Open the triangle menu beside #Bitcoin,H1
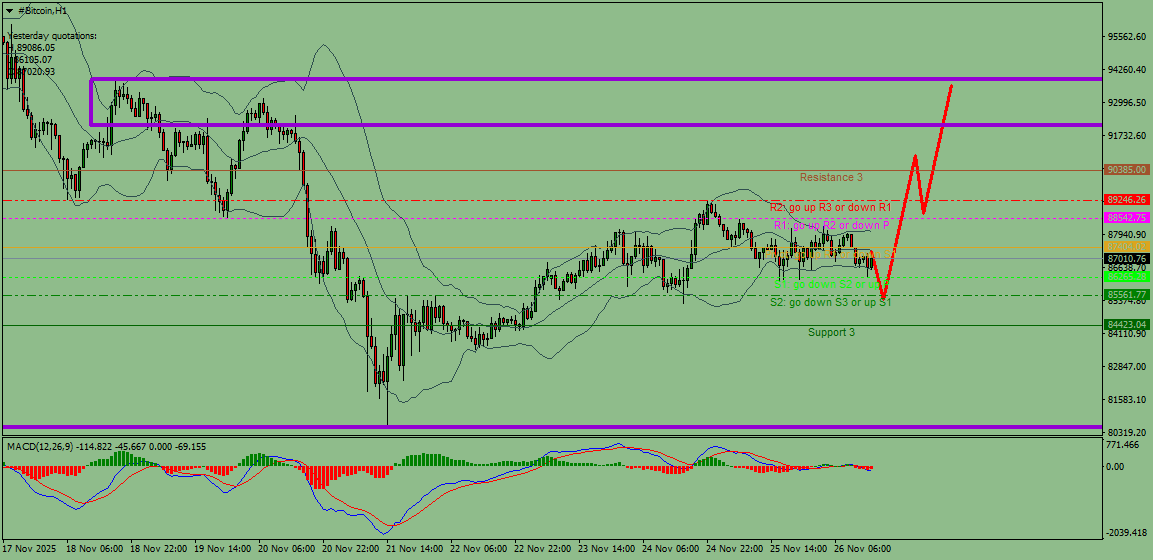Screen dimensions: 1153x560 pyautogui.click(x=8, y=11)
